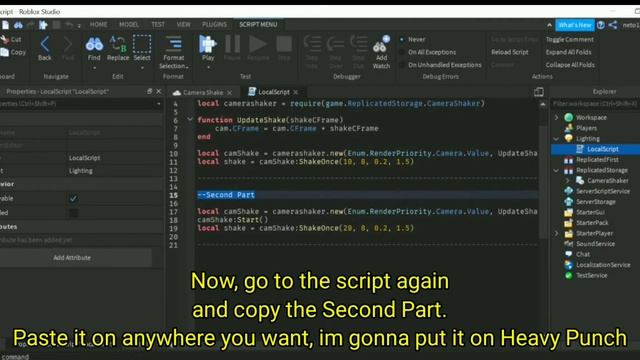640x360 pixels.
Task: Close the Properties panel
Action: [159, 91]
